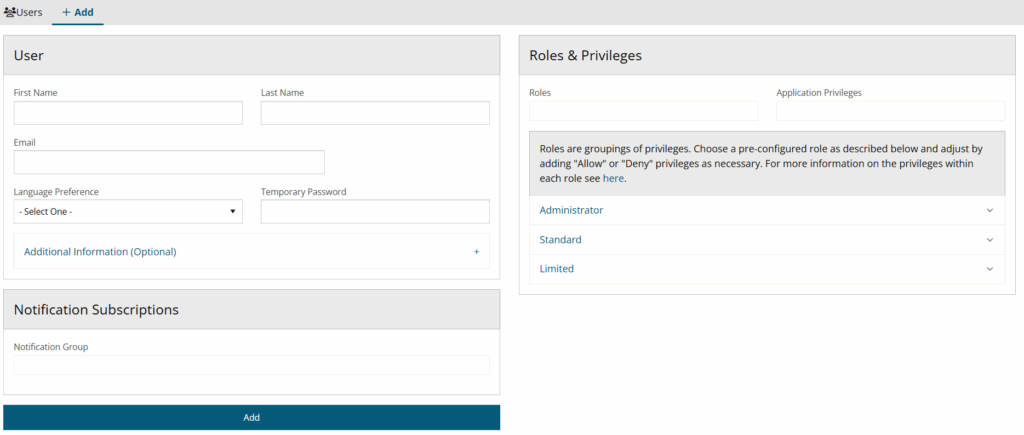Focus the First Name field
This screenshot has width=1024, height=435.
pos(128,113)
